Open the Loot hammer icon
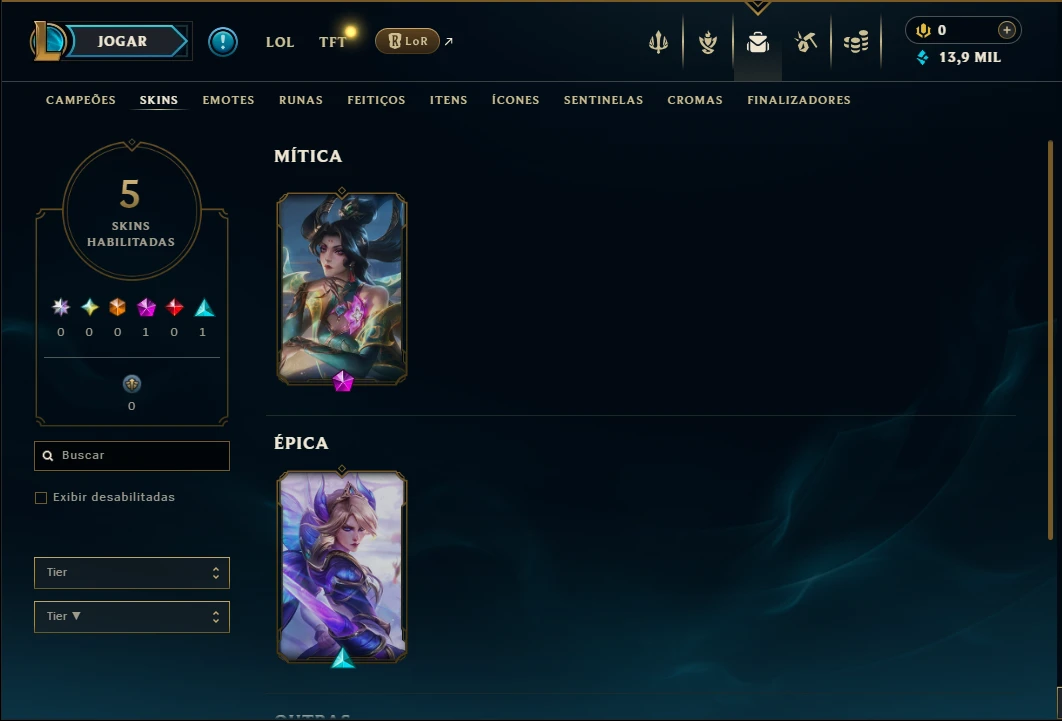Viewport: 1062px width, 721px height. (x=806, y=43)
